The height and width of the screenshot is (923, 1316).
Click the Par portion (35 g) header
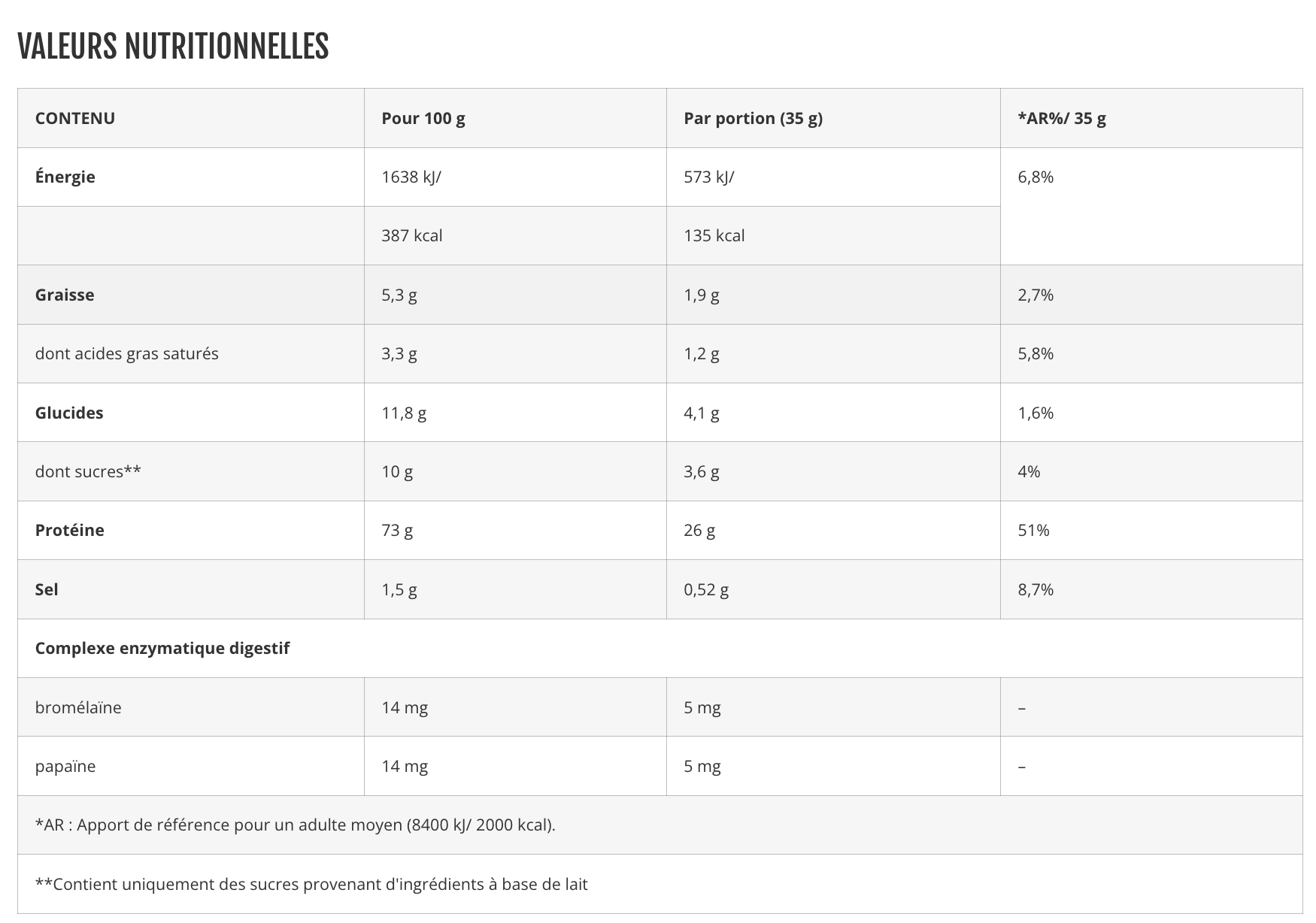(753, 118)
